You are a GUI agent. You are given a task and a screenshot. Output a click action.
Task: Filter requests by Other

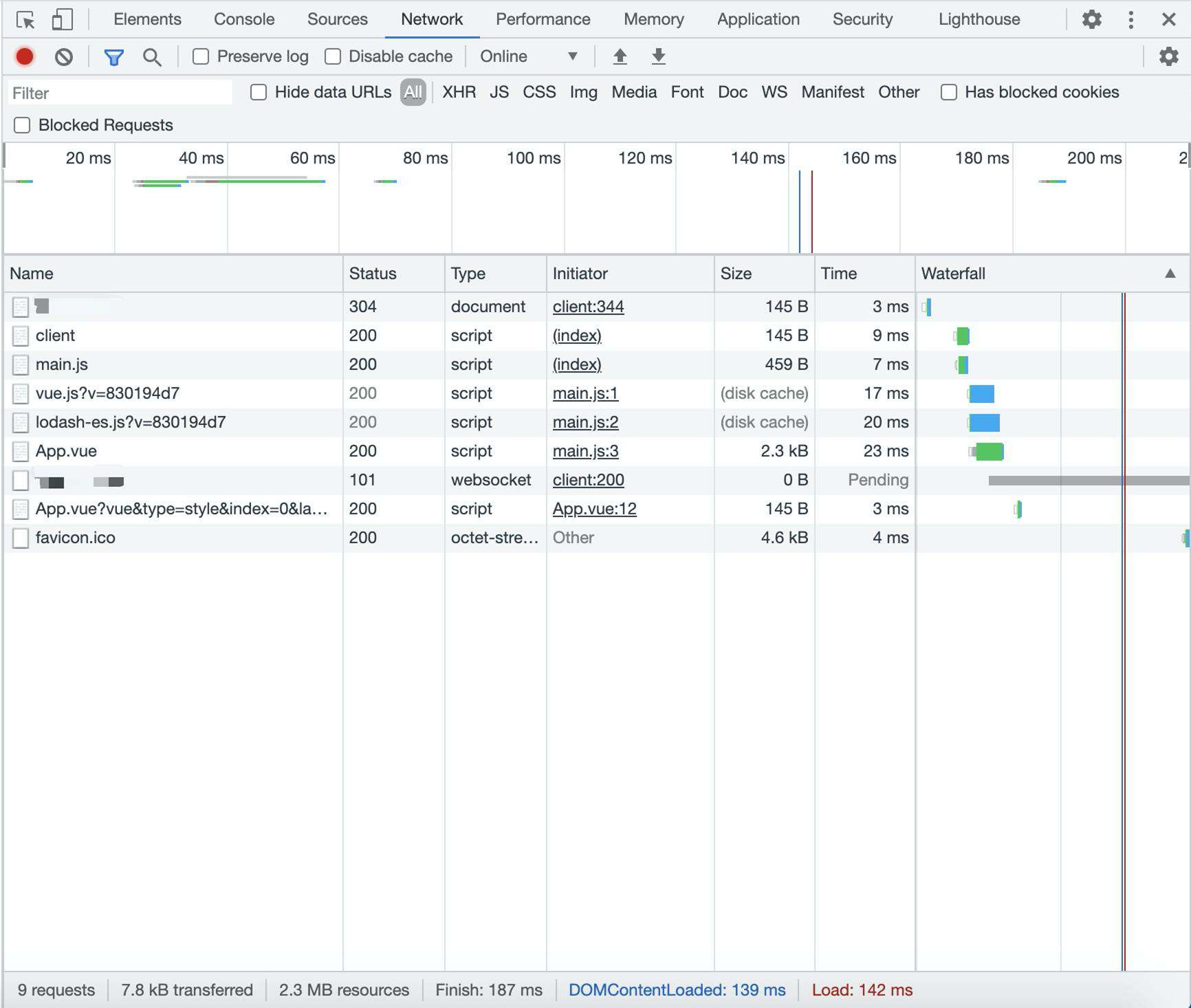click(x=899, y=92)
